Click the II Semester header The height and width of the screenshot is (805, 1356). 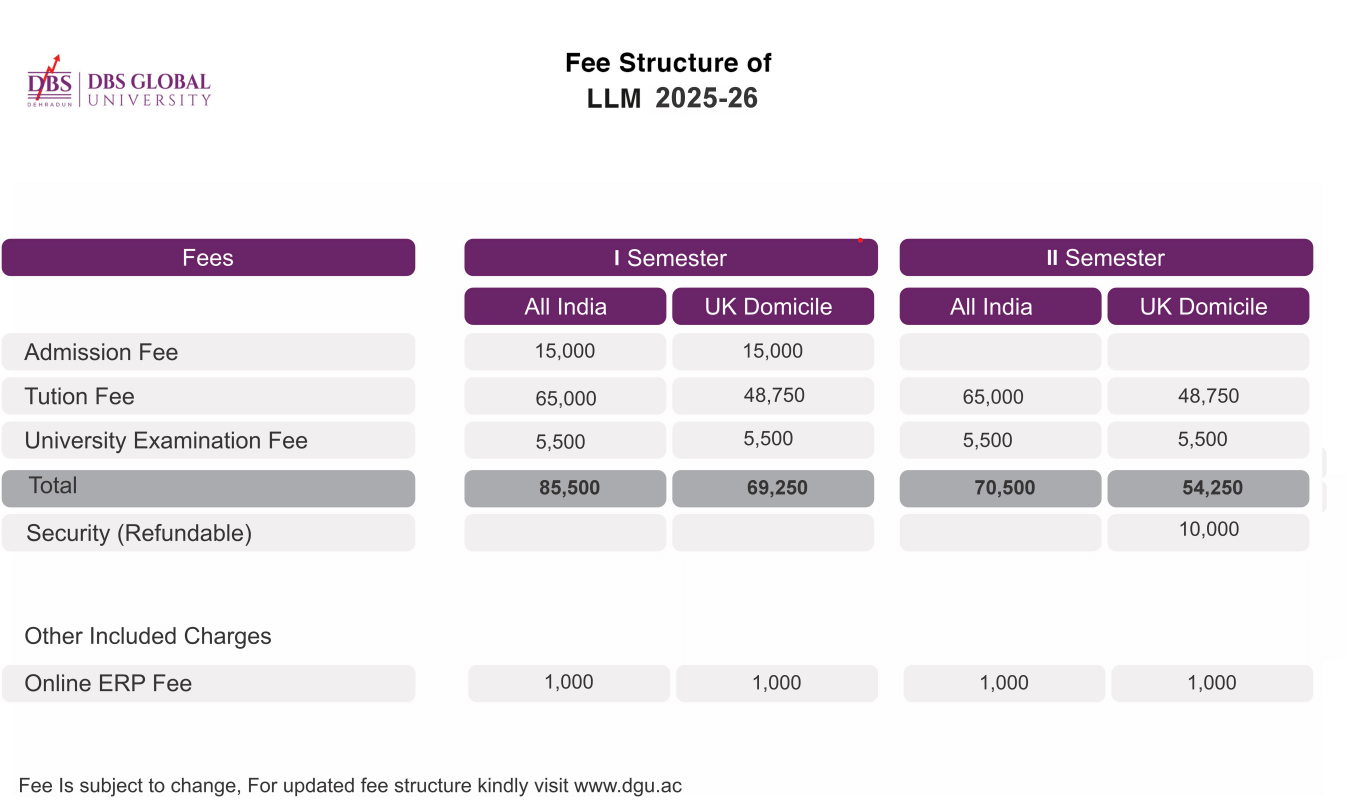(x=1105, y=258)
